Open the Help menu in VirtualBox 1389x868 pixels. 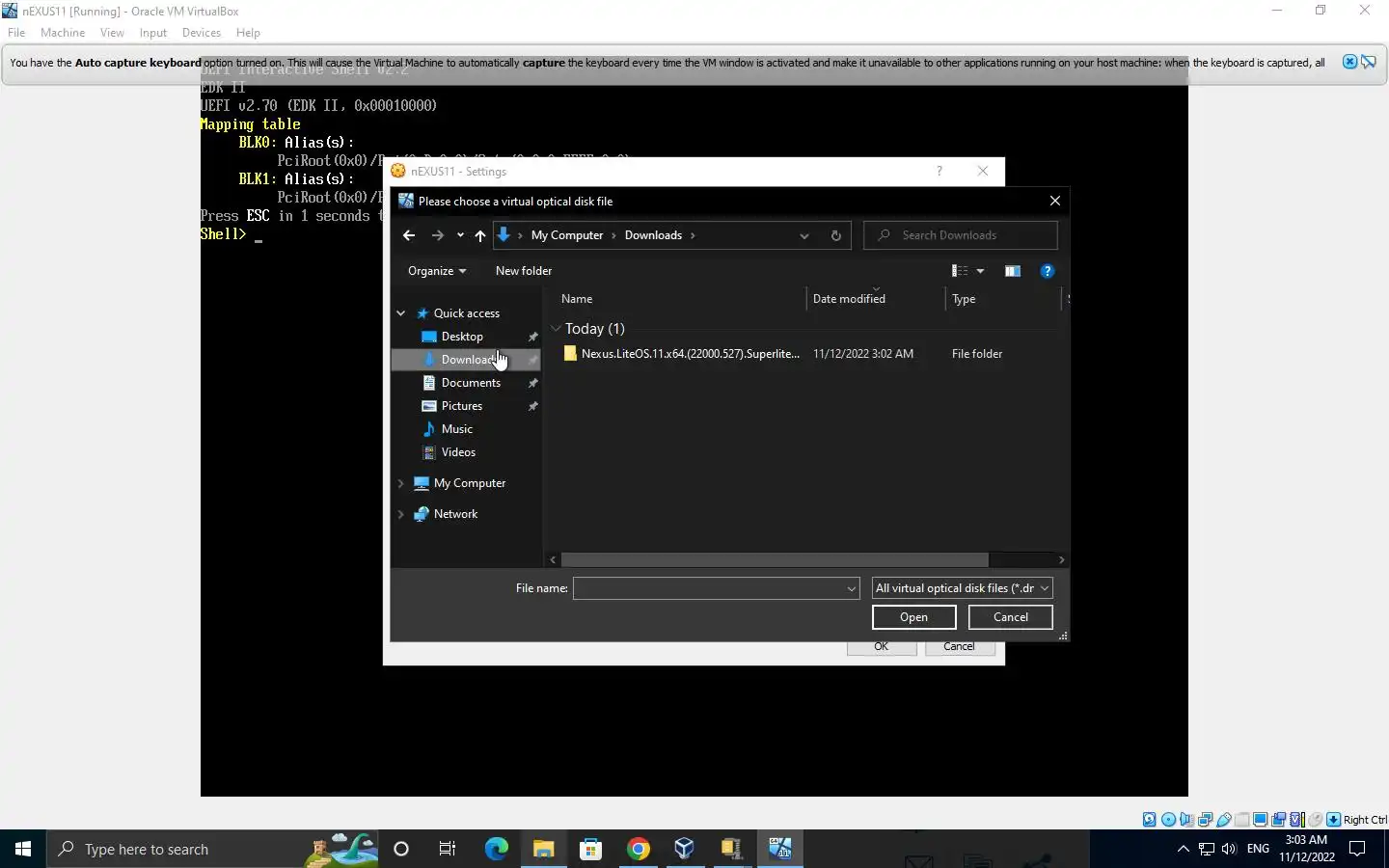click(x=248, y=33)
